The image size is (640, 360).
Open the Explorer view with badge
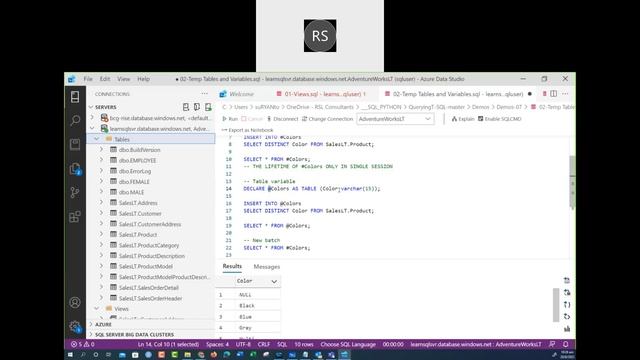(75, 169)
